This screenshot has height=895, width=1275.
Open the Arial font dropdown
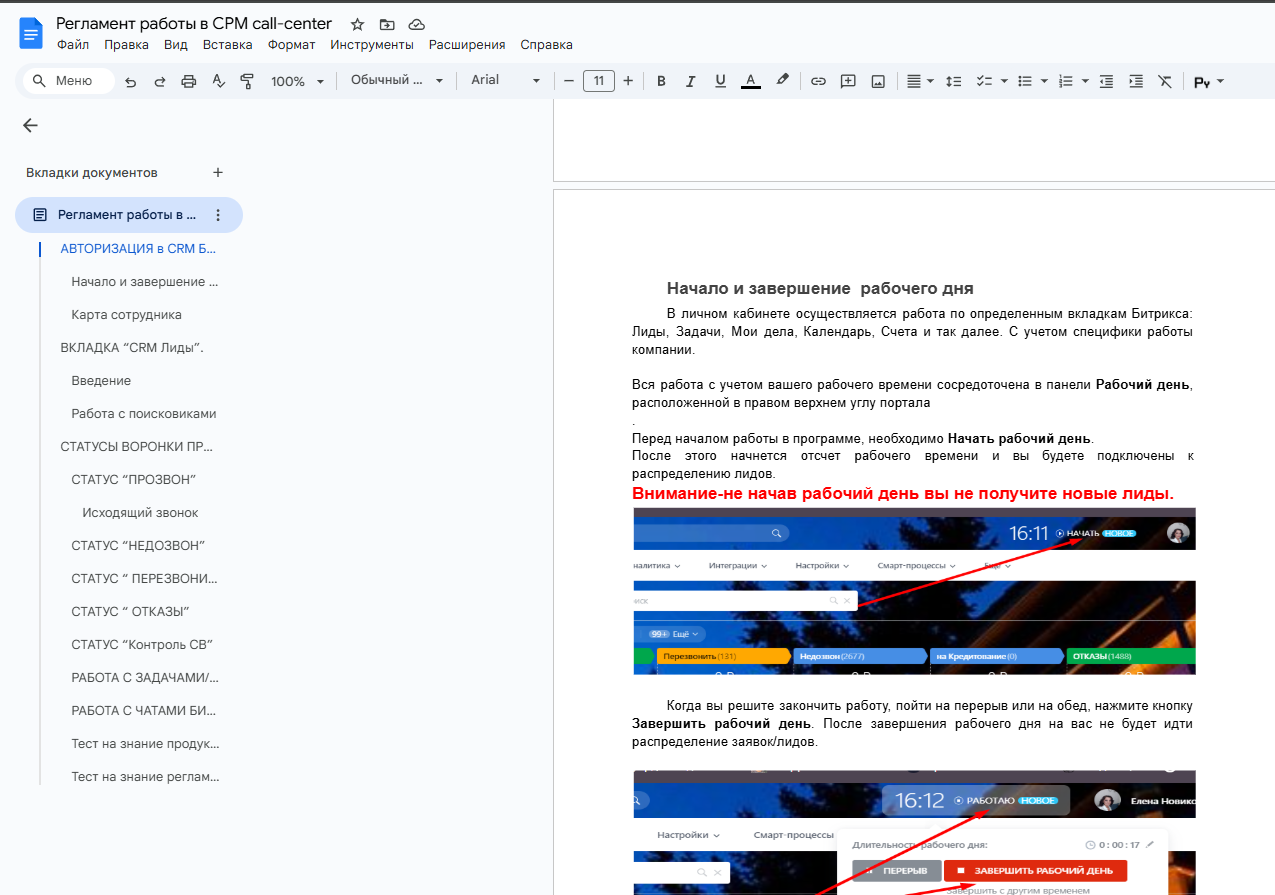click(506, 81)
